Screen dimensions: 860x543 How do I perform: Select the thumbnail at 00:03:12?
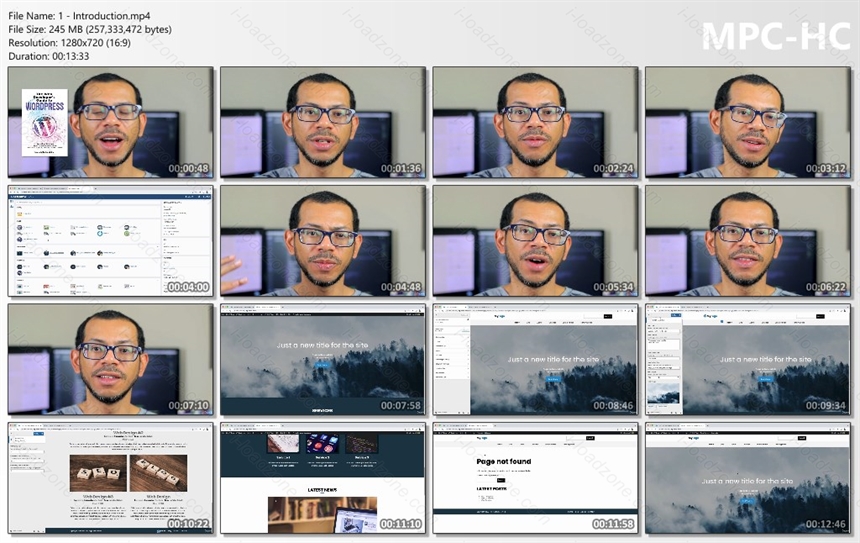tap(748, 122)
